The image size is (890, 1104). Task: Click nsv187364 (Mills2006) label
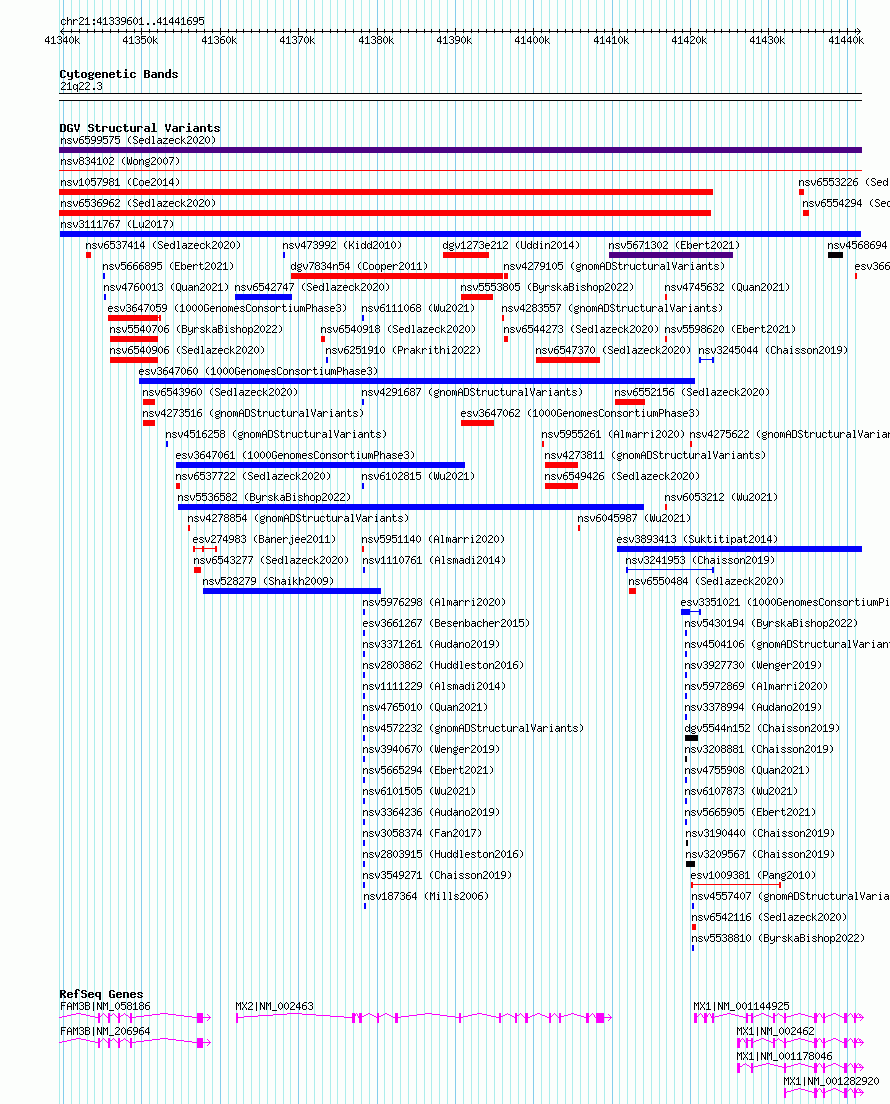point(425,896)
